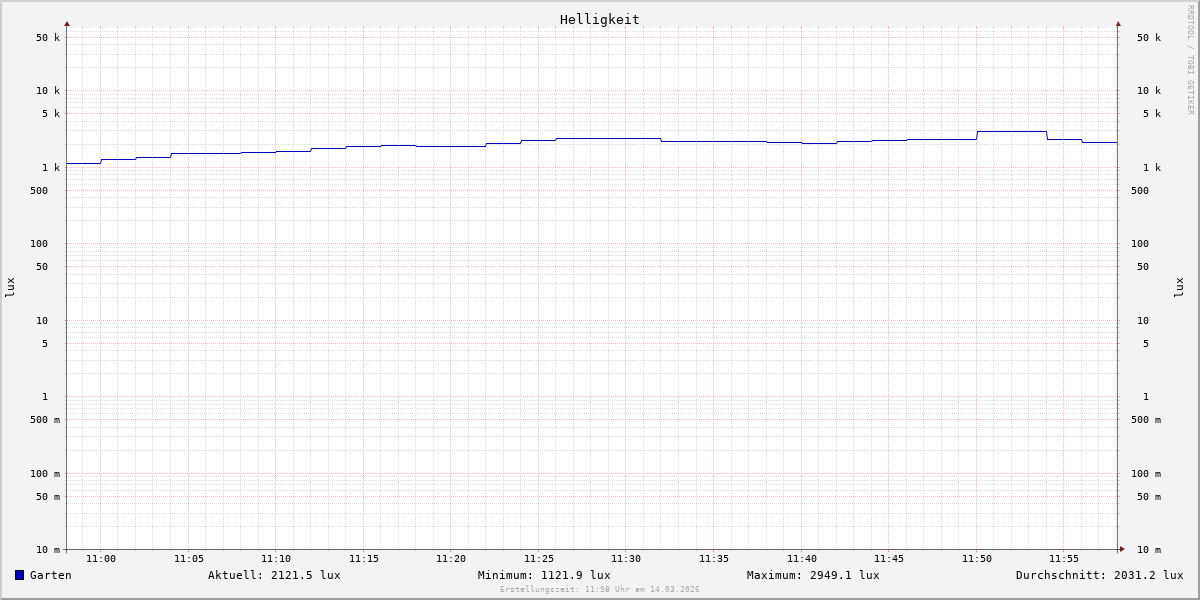Click the Durchschnitt 2031.2 lux value
Image resolution: width=1200 pixels, height=600 pixels.
(1099, 575)
